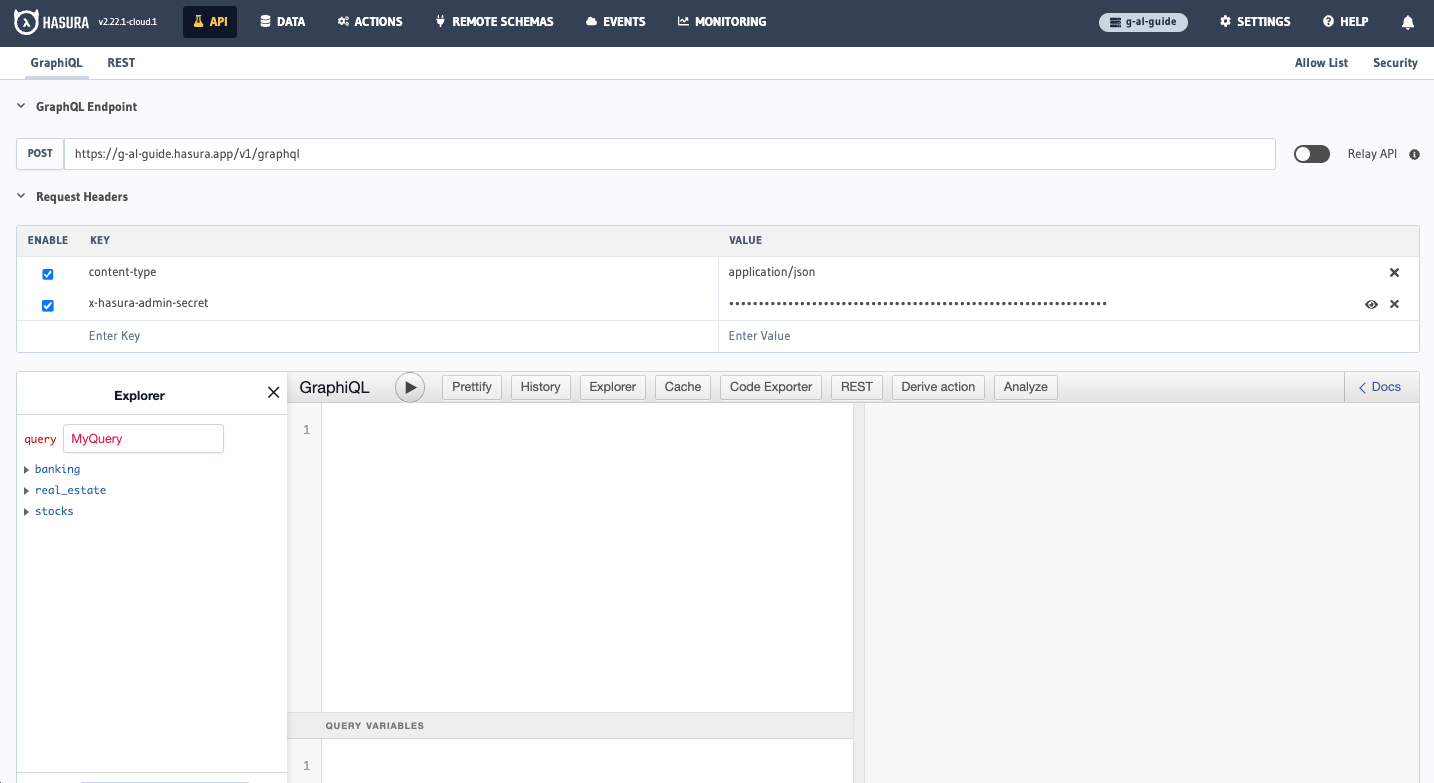
Task: Prettify the current GraphQL query
Action: point(471,387)
